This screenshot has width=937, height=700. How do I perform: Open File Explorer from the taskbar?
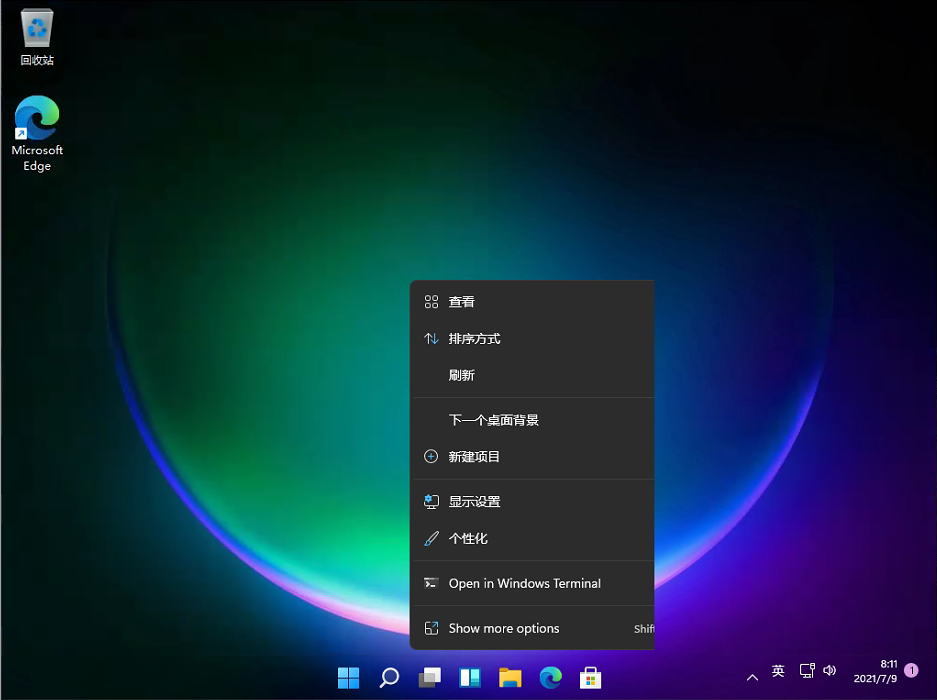coord(510,677)
